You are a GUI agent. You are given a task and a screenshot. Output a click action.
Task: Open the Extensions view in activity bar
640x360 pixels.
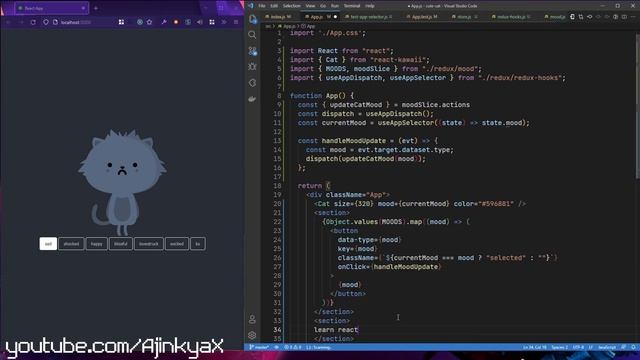point(252,83)
